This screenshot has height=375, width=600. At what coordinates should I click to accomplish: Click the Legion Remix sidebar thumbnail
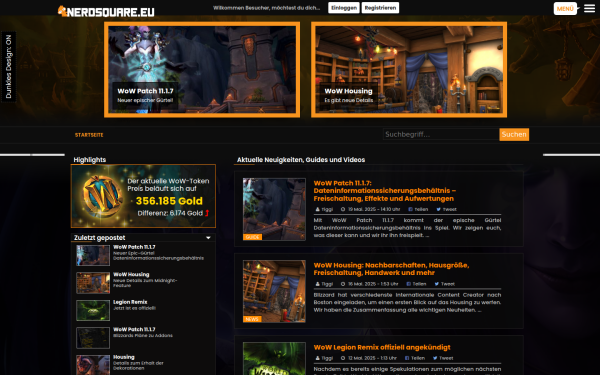click(93, 310)
